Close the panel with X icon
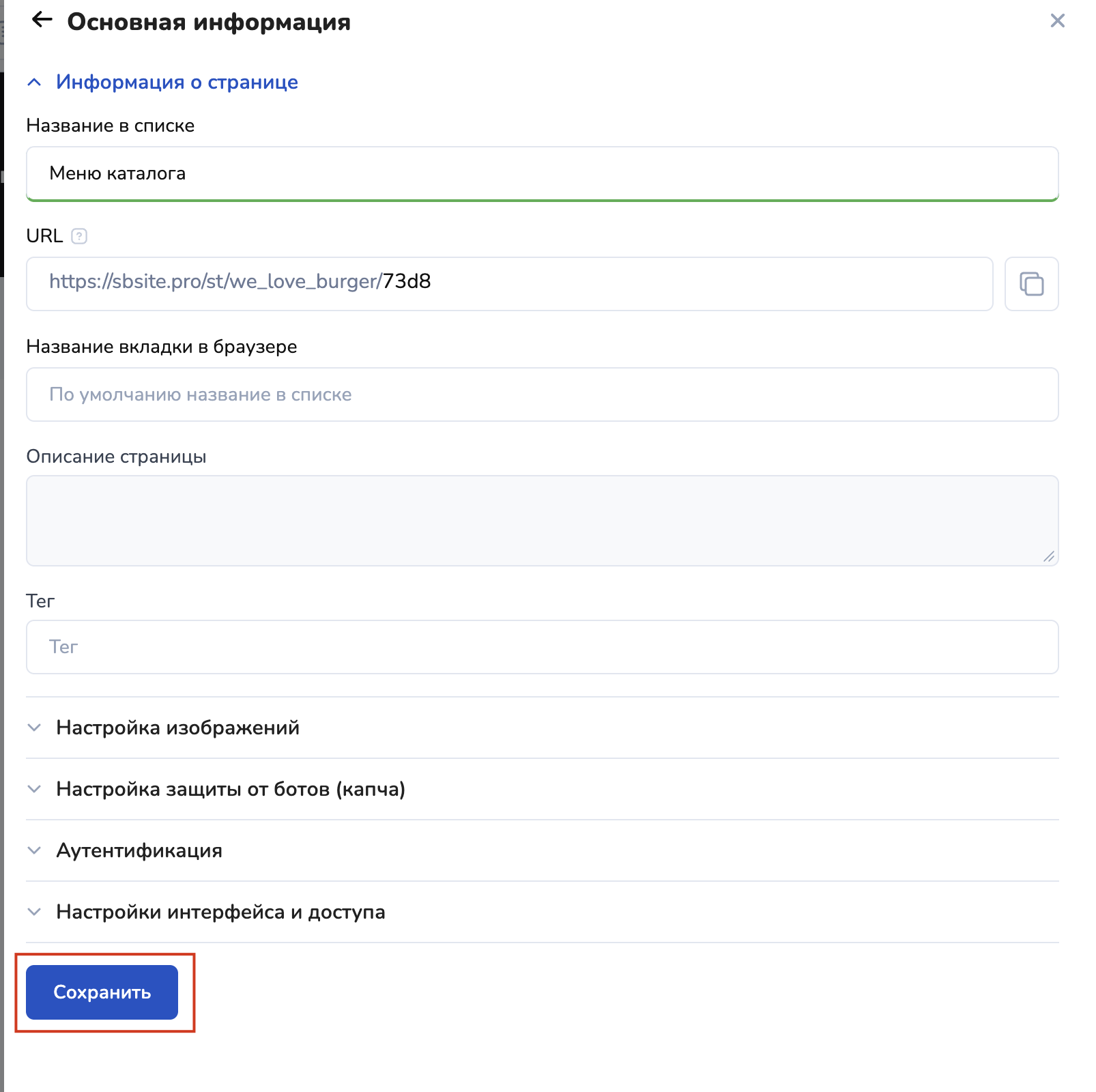 1057,21
